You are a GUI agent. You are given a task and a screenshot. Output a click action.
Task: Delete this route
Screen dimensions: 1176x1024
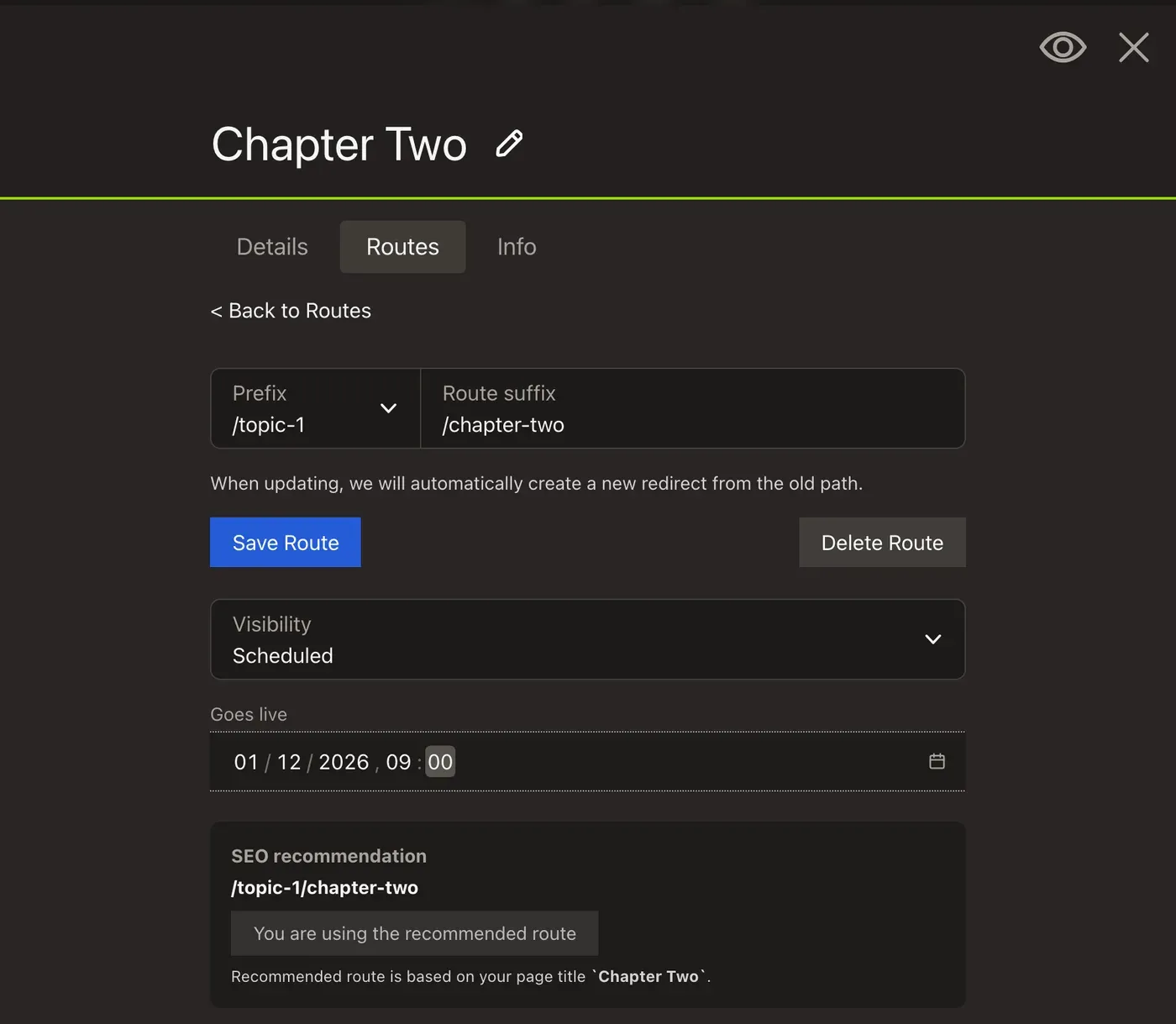tap(882, 543)
